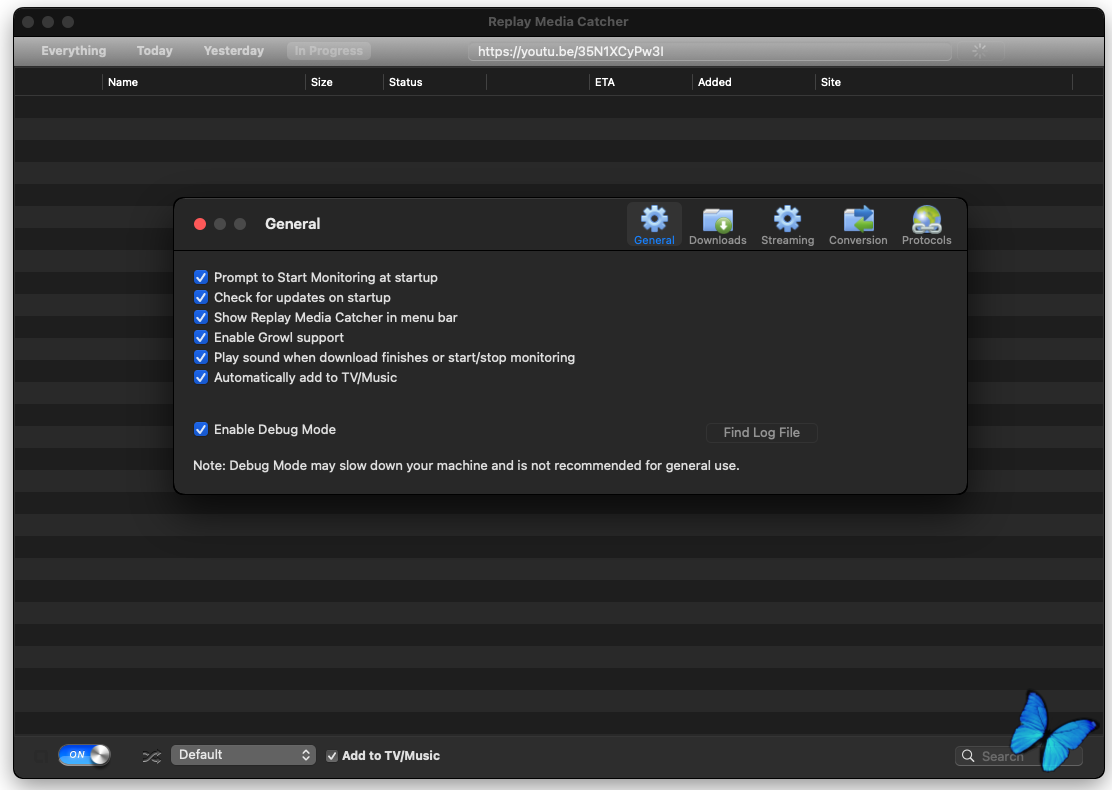
Task: Uncheck Enable Debug Mode
Action: tap(201, 429)
